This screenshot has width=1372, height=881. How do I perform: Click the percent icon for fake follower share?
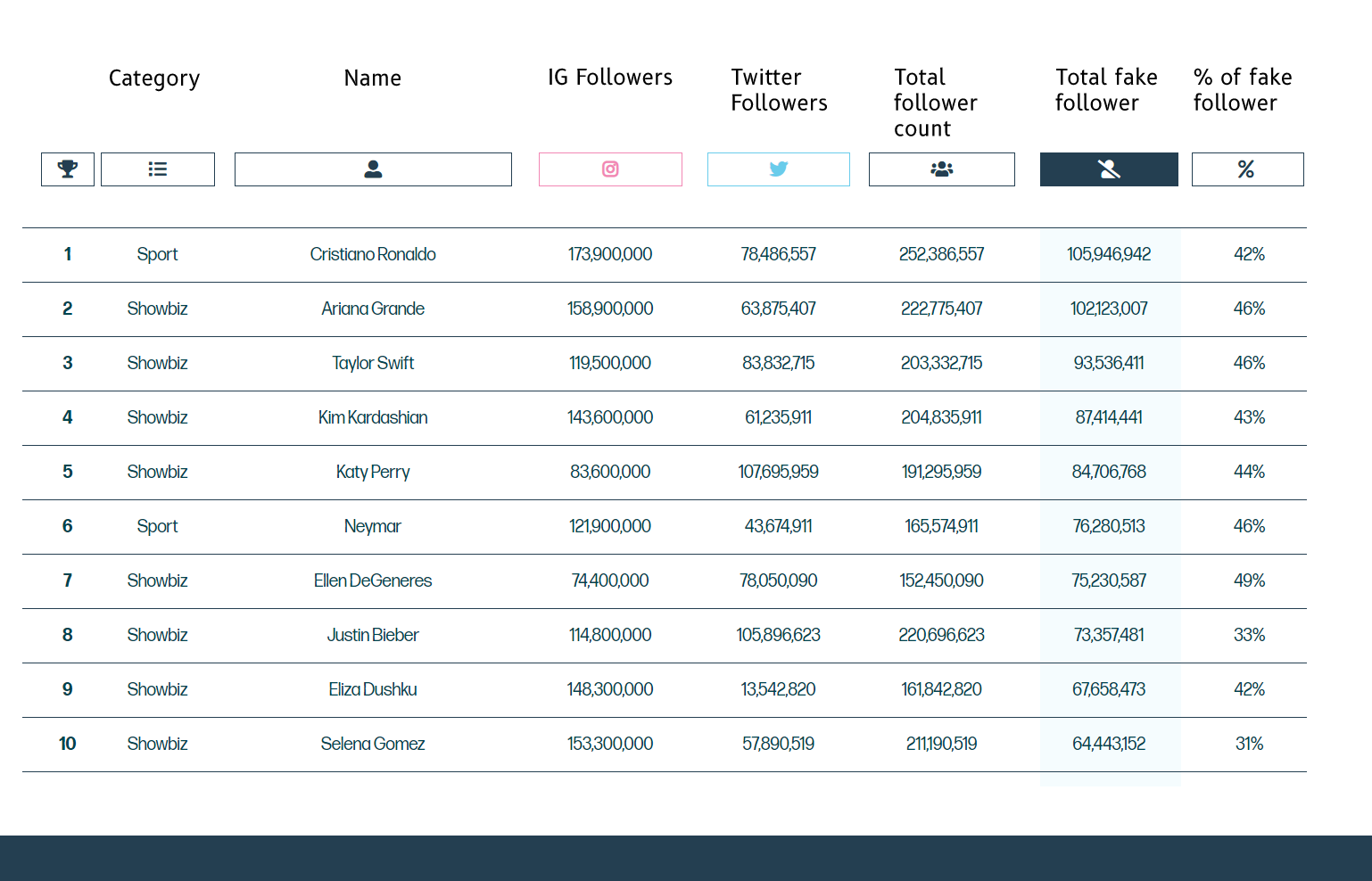1247,169
